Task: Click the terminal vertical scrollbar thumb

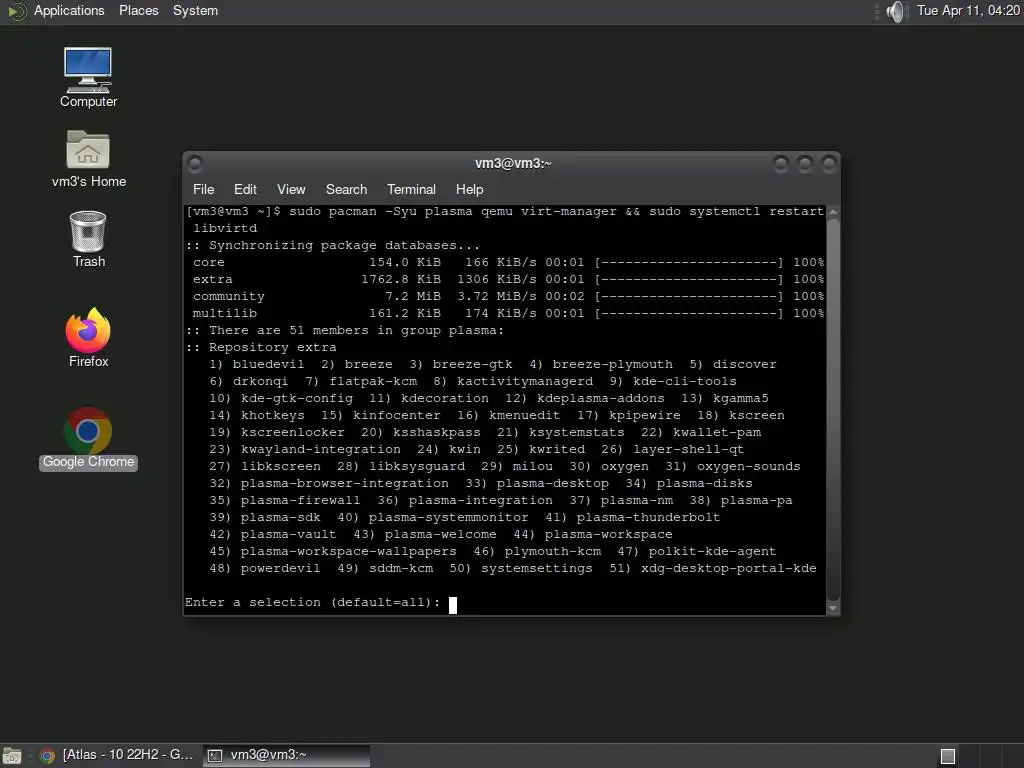Action: pos(833,409)
